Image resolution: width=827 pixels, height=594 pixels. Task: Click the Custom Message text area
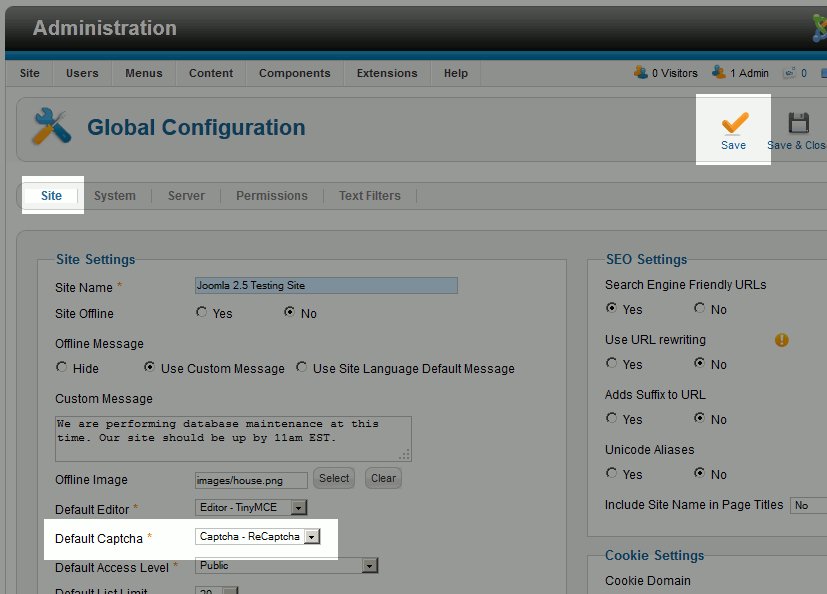click(x=232, y=438)
